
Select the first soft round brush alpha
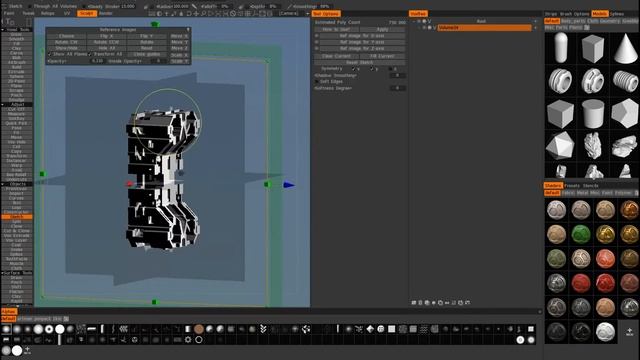[x=6, y=329]
